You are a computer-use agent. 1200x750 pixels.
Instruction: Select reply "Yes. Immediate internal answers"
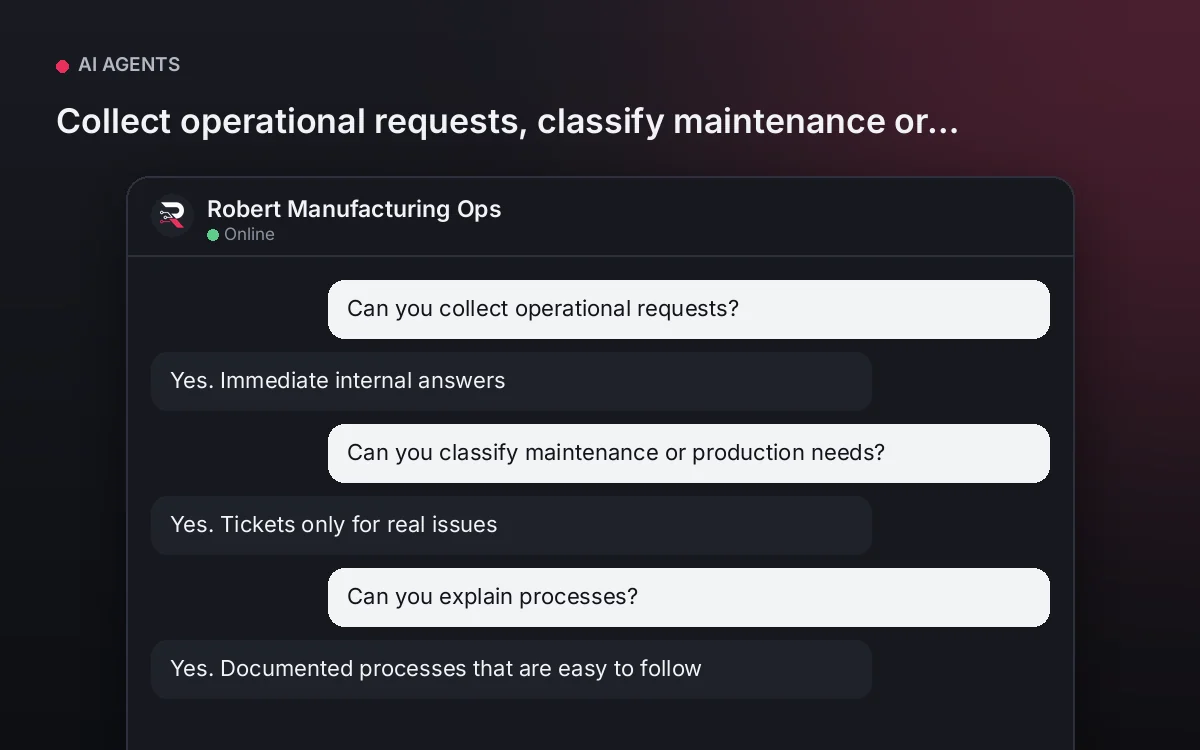(x=511, y=381)
